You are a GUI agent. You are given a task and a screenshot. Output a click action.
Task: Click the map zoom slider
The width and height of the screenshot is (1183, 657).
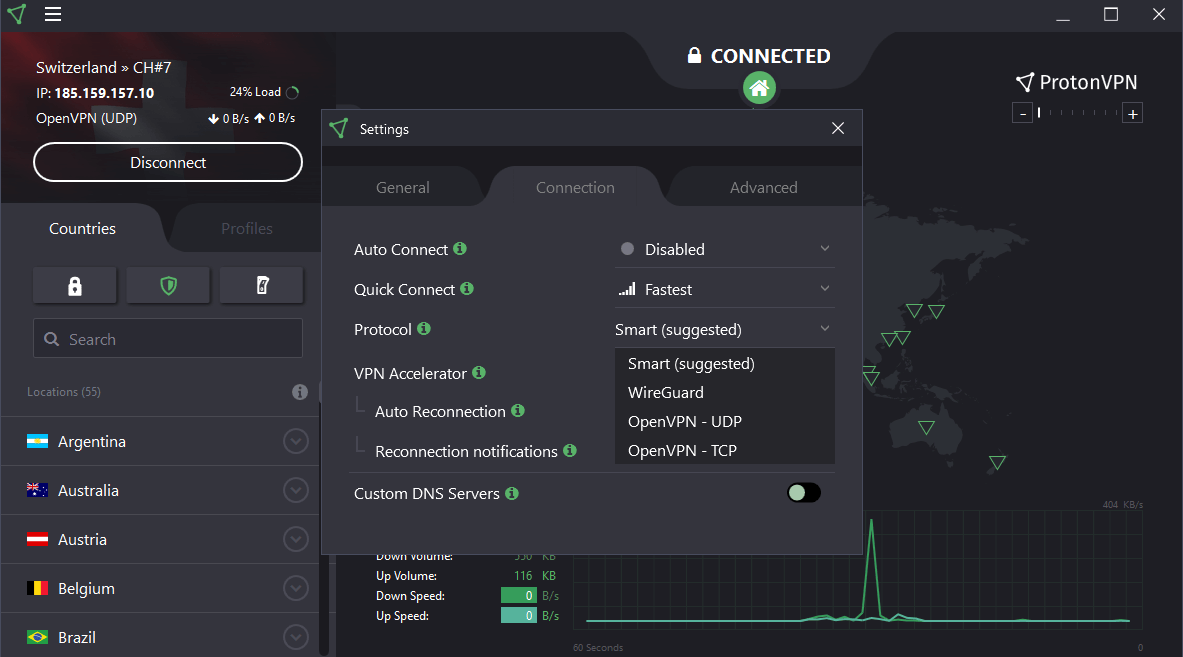[1077, 114]
